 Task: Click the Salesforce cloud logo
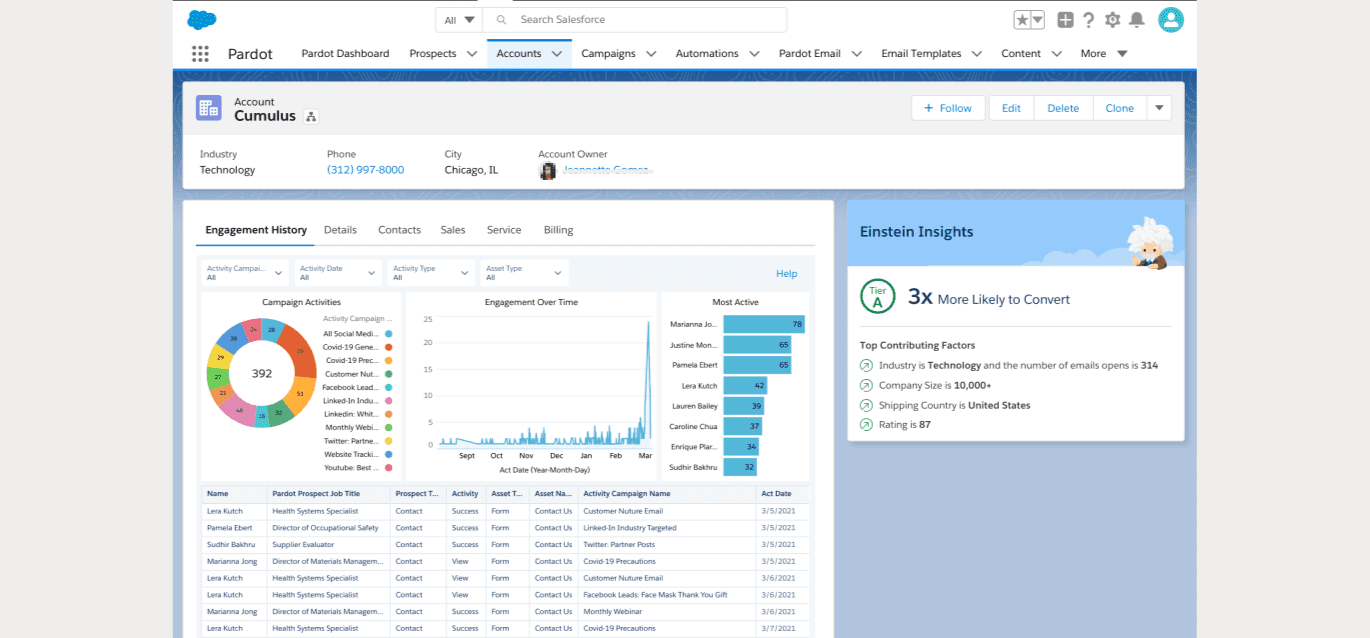point(202,19)
